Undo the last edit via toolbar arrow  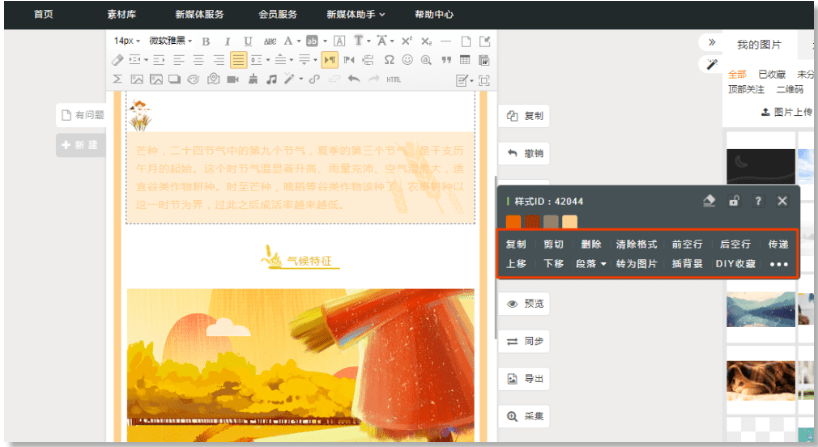click(354, 79)
